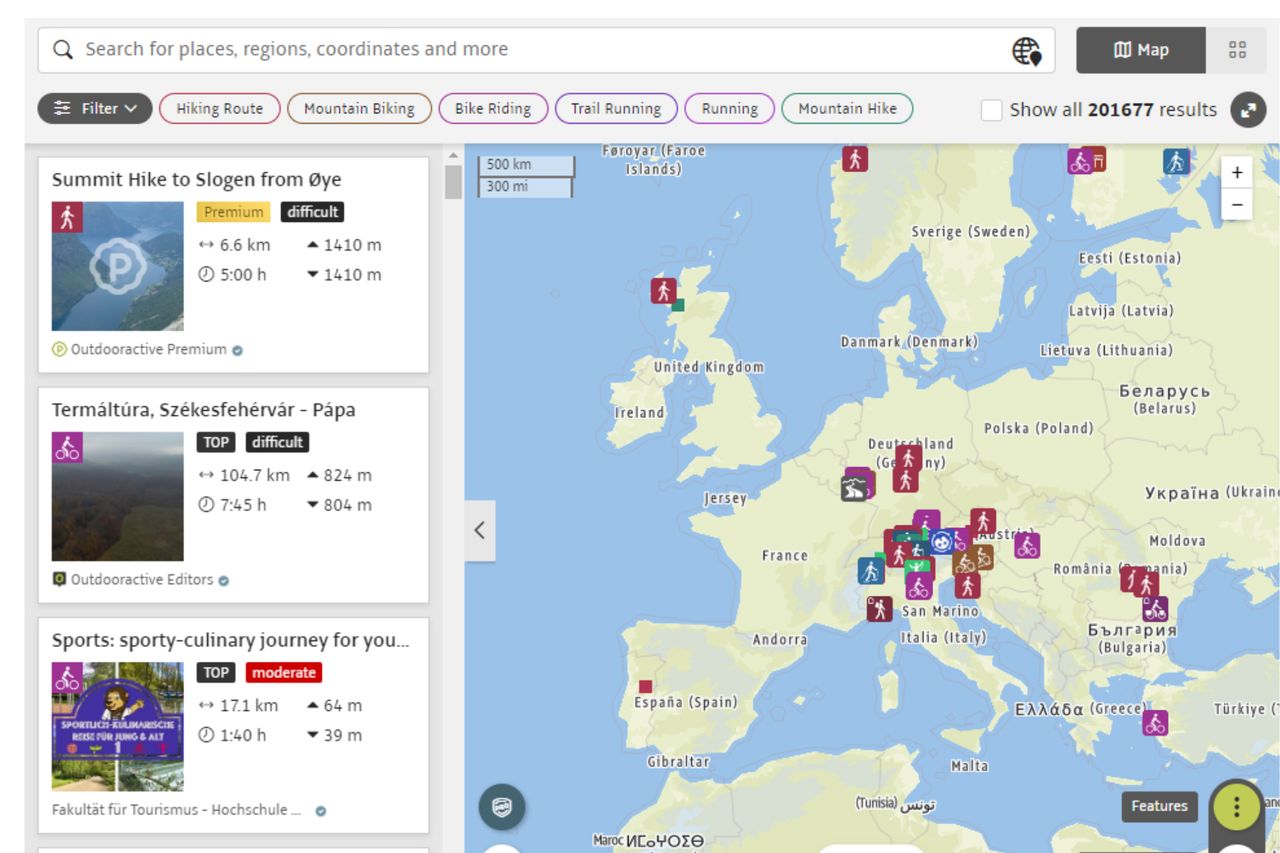This screenshot has height=853, width=1280.
Task: Enable the Show all 201677 results checkbox
Action: coord(991,110)
